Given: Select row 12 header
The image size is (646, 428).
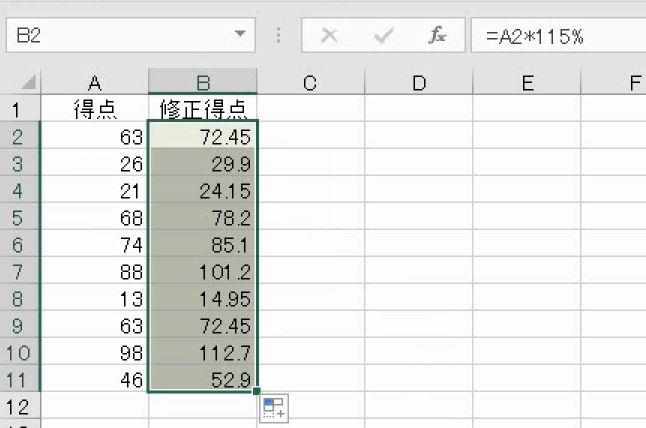Looking at the screenshot, I should click(20, 405).
